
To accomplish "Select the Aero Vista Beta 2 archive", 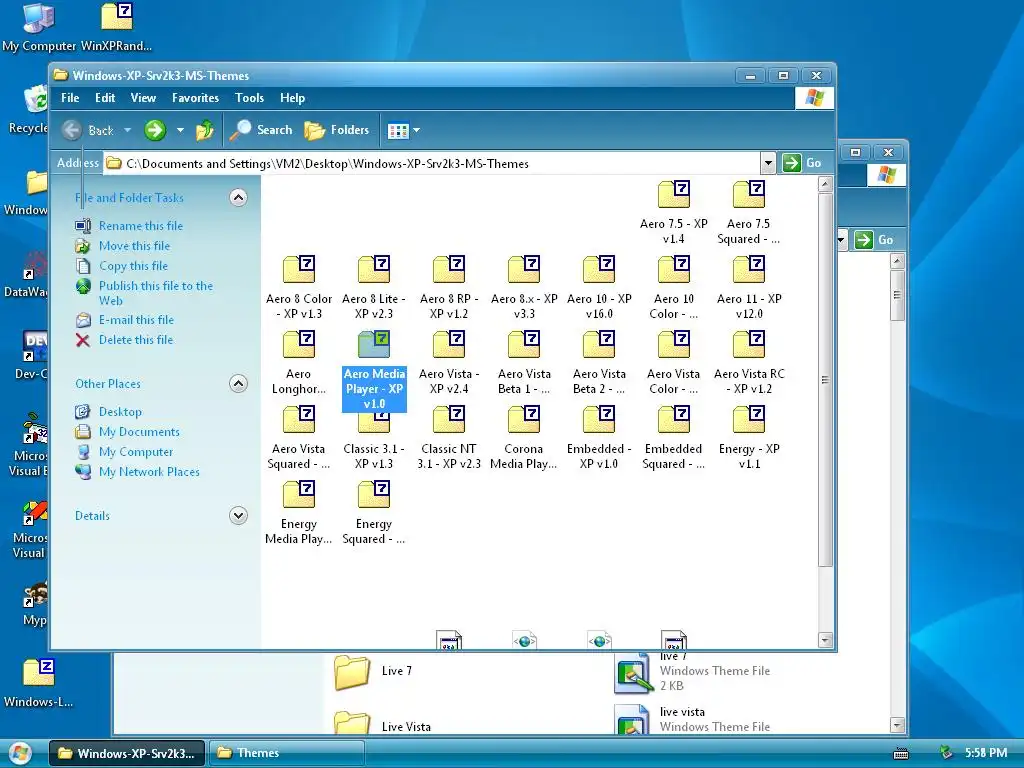I will click(x=599, y=361).
